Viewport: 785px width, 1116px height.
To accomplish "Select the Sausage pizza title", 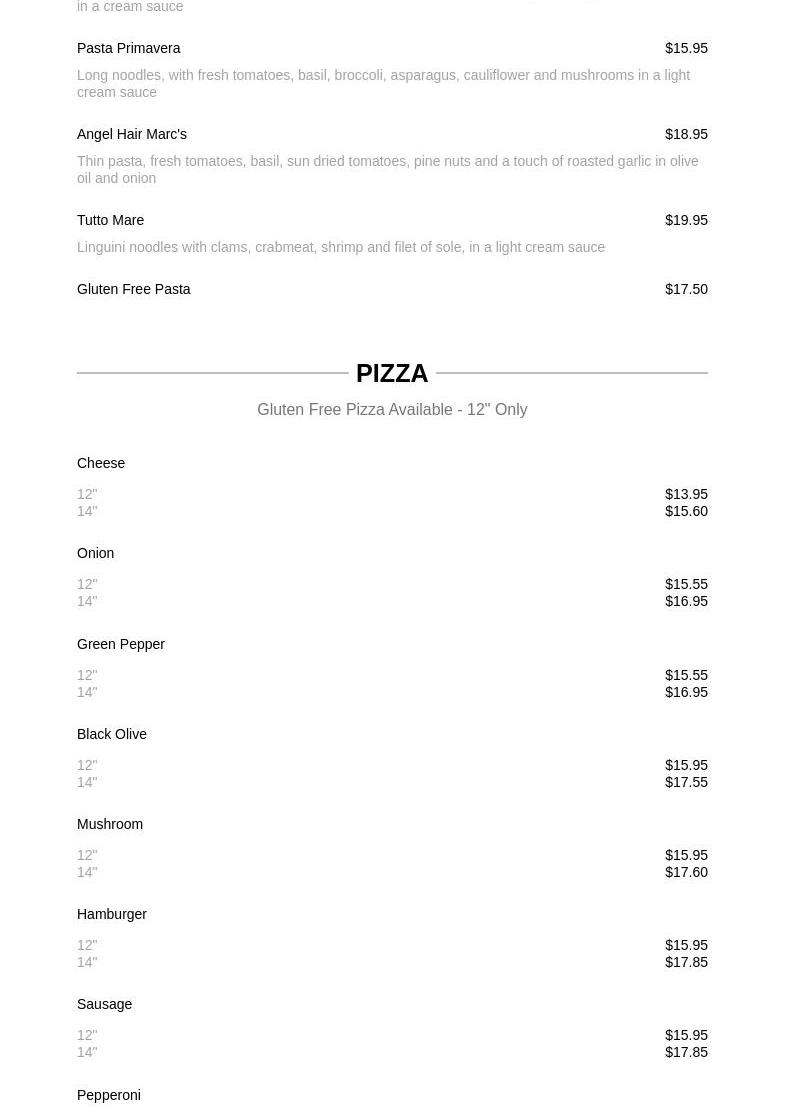I will [104, 1004].
